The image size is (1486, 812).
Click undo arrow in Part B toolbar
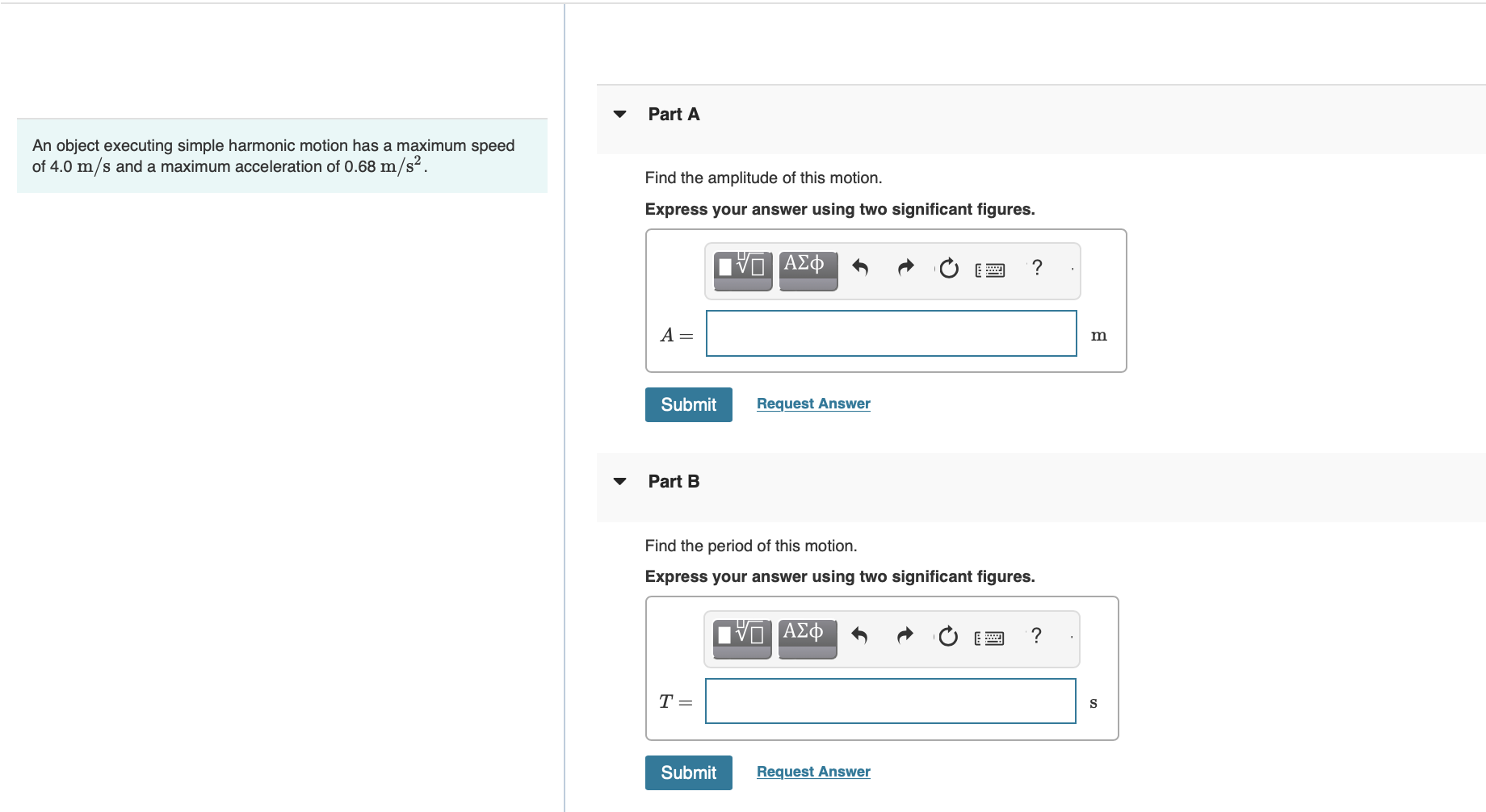click(859, 636)
